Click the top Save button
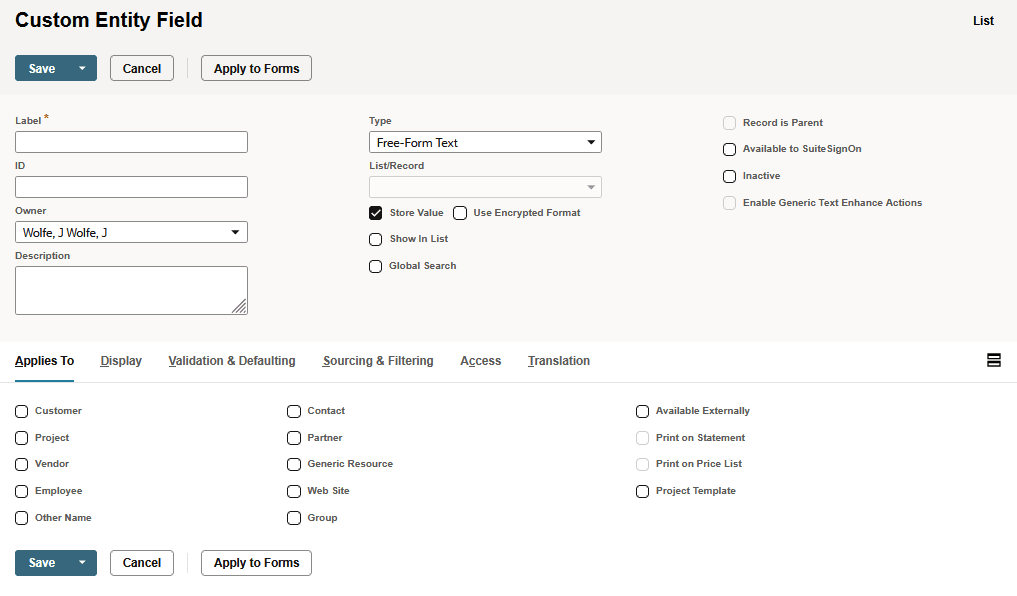 click(x=42, y=68)
